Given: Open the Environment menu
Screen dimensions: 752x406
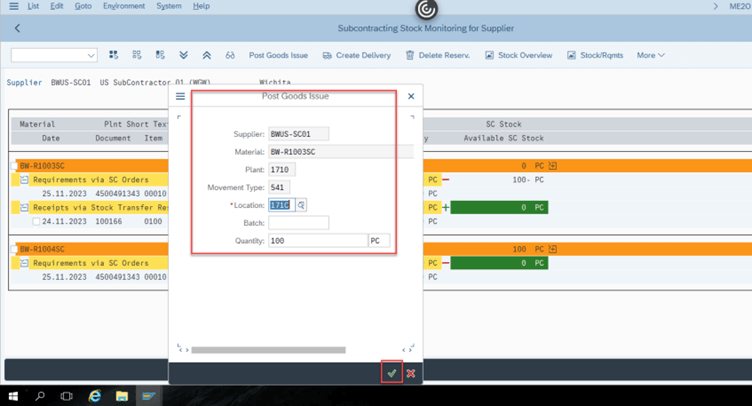Looking at the screenshot, I should [x=124, y=6].
